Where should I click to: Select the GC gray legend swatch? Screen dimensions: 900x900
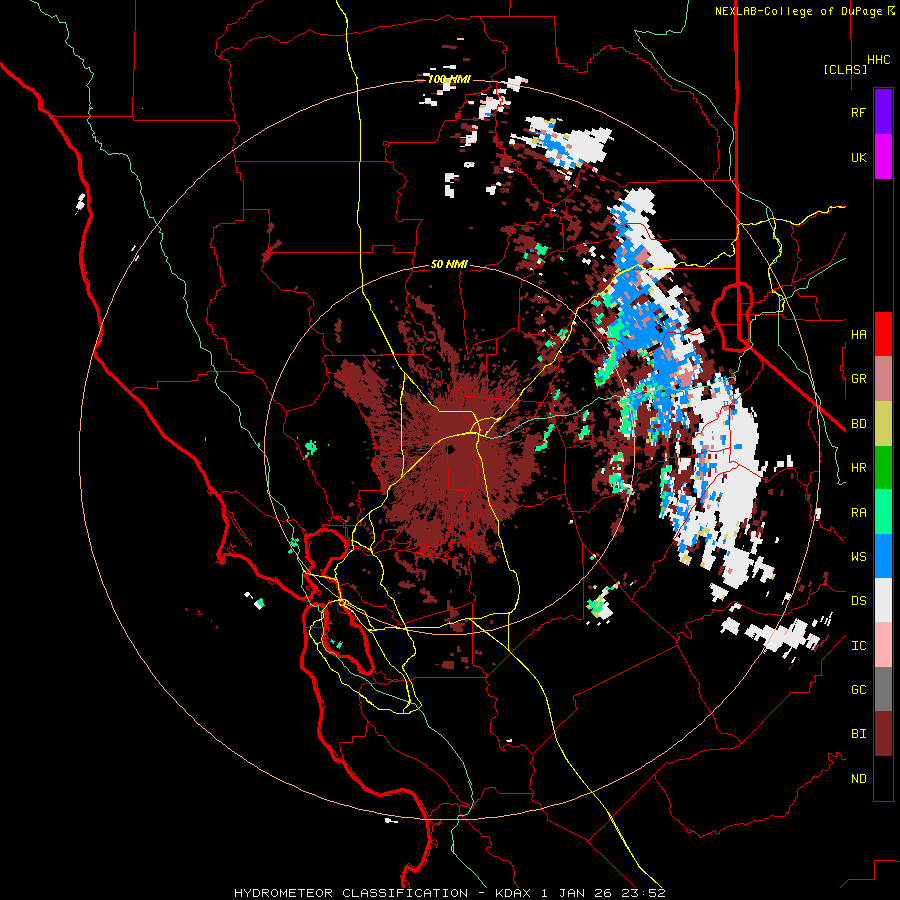click(x=883, y=690)
